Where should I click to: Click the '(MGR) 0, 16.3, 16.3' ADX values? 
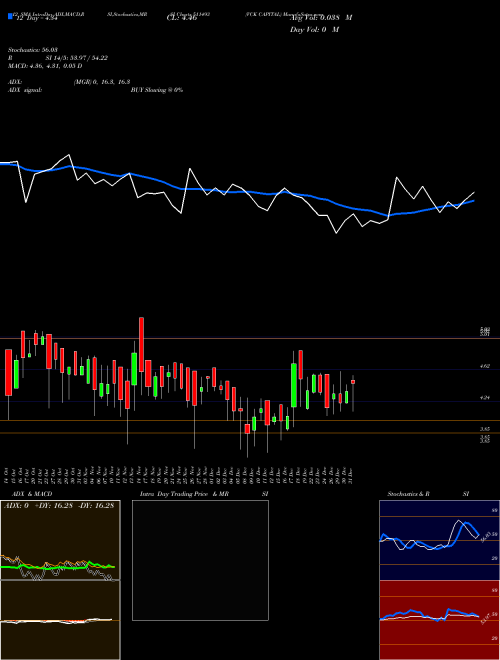pos(101,83)
